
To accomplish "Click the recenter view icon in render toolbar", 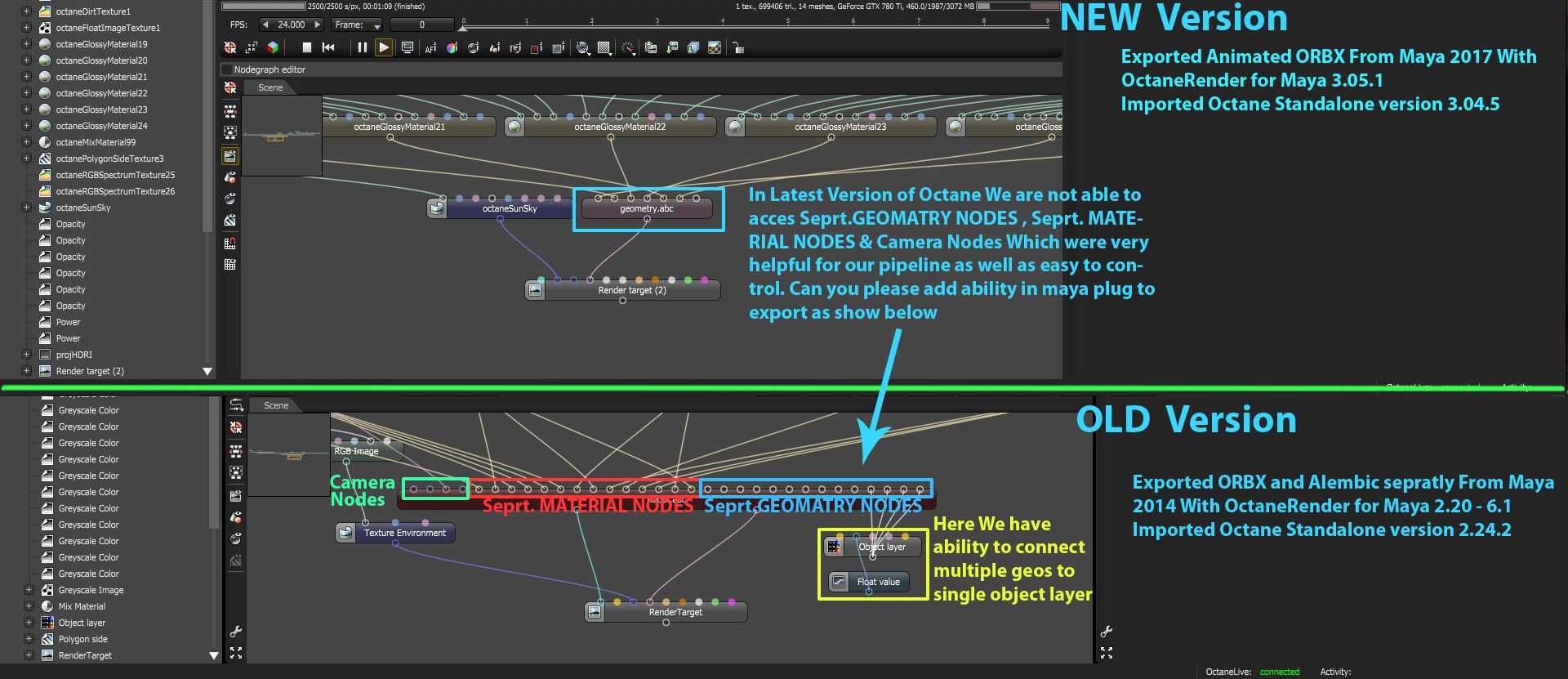I will point(230,47).
